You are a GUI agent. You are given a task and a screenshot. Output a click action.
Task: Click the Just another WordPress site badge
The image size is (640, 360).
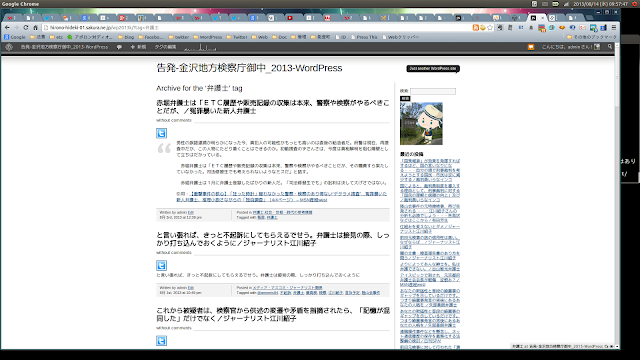point(433,69)
